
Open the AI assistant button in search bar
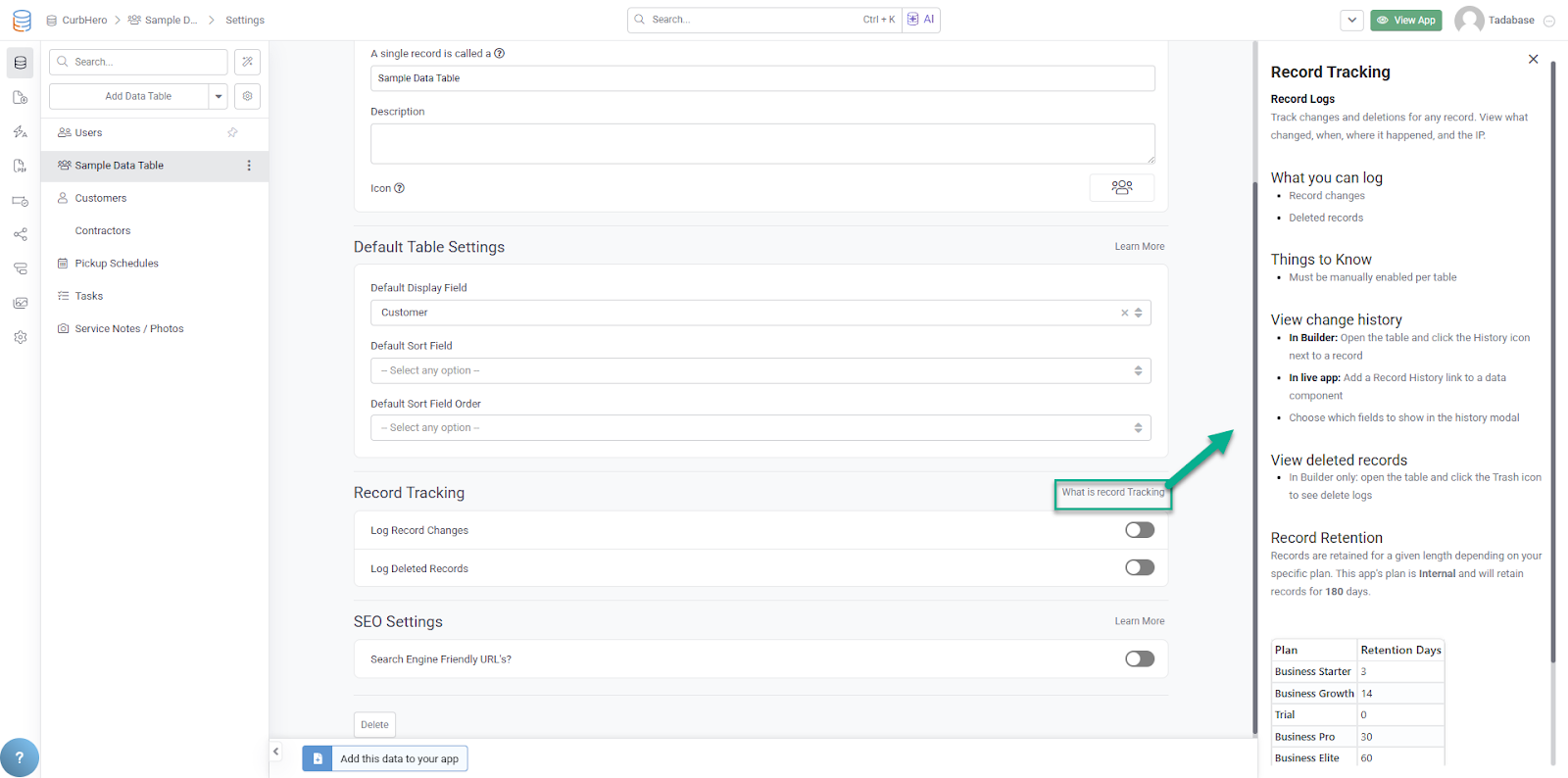(x=921, y=20)
